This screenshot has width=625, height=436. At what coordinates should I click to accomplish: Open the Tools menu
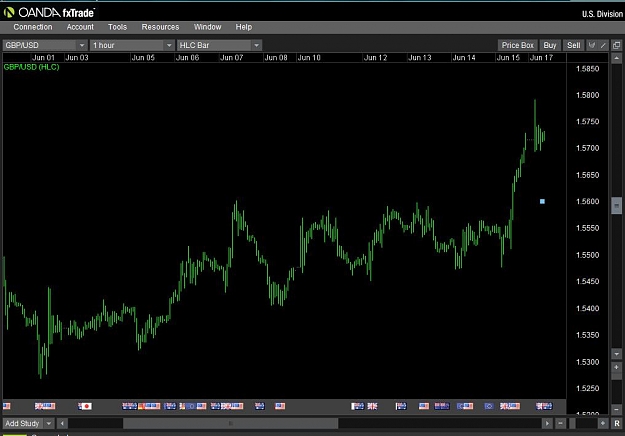pyautogui.click(x=117, y=27)
